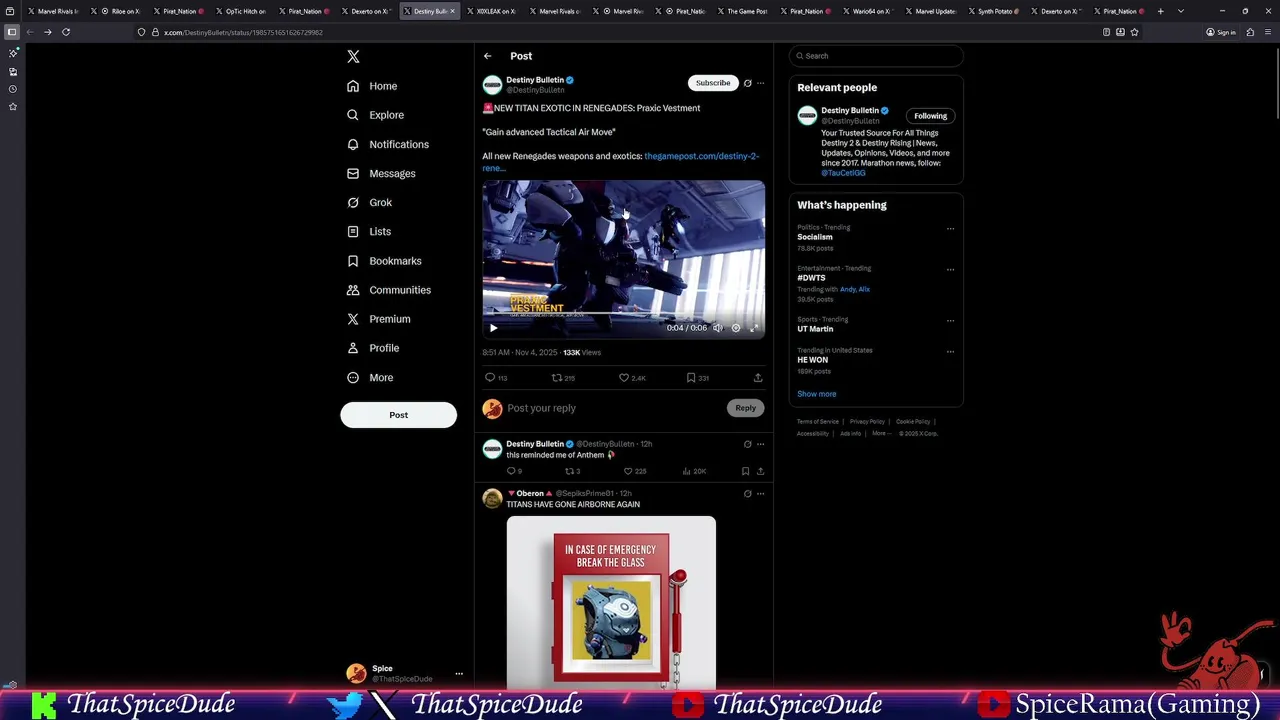
Task: Open Communities in the sidebar
Action: (388, 290)
